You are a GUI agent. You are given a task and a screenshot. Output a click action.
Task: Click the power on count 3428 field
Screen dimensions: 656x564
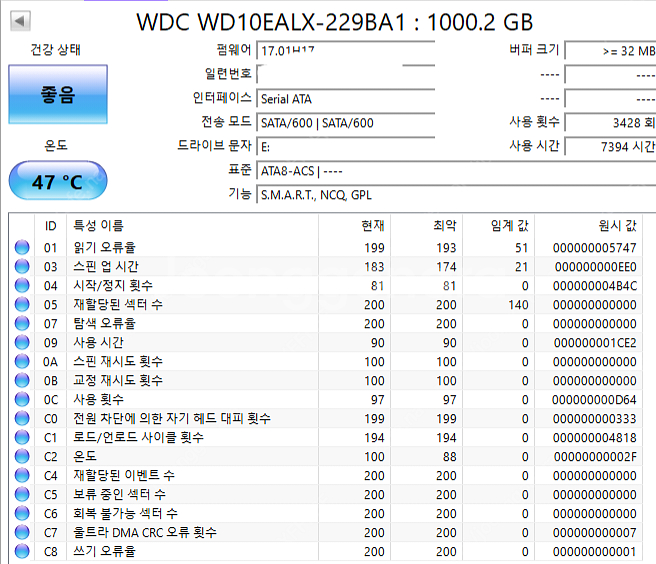[x=610, y=123]
